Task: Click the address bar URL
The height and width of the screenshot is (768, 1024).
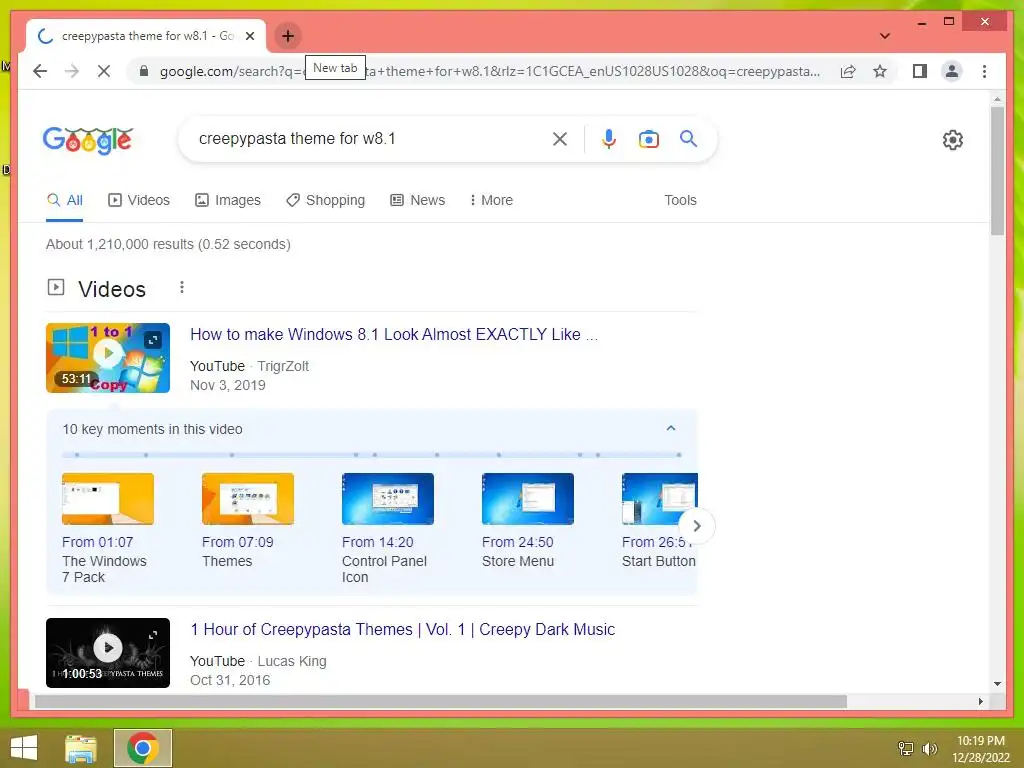Action: coord(490,71)
